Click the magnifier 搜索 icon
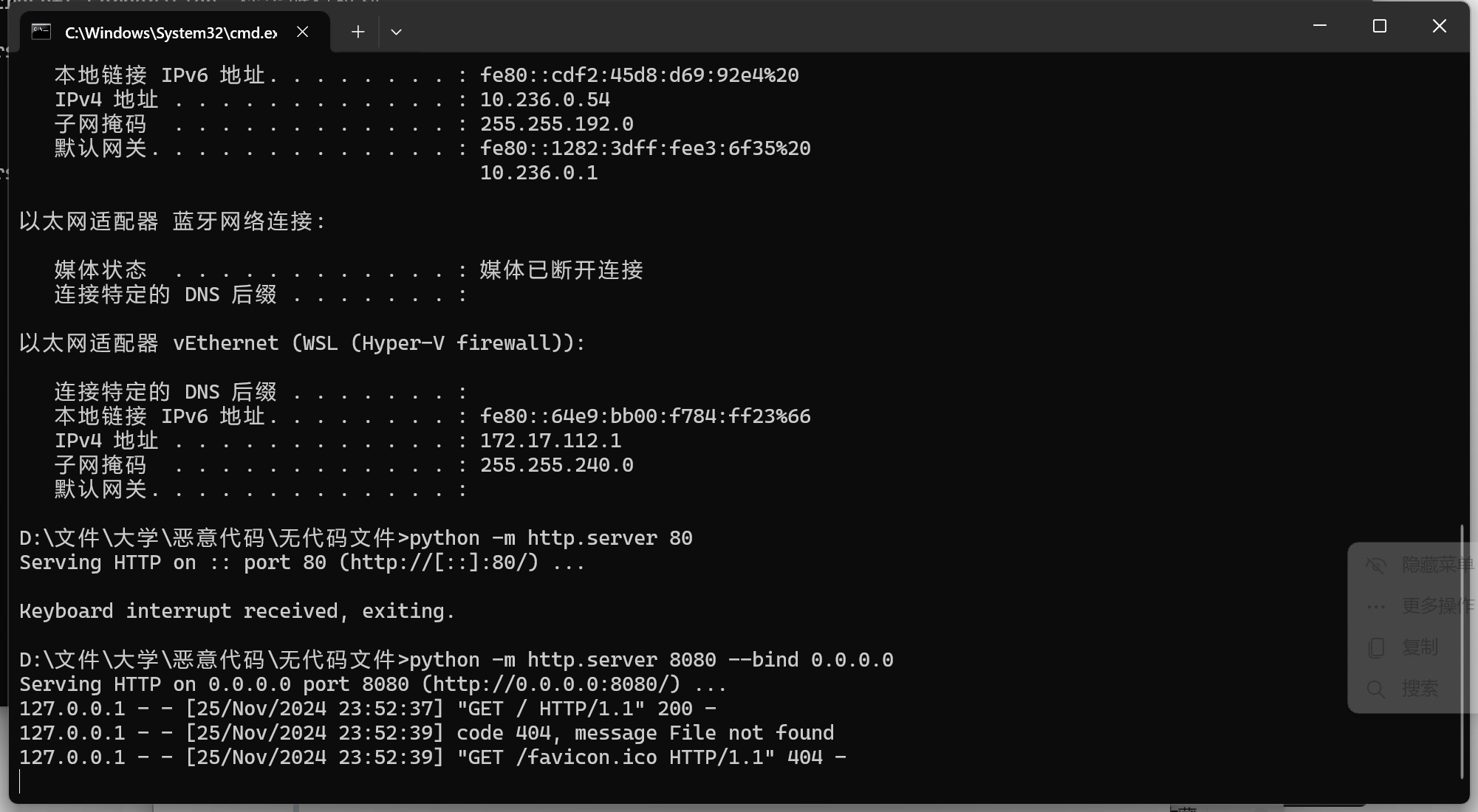 pos(1376,689)
